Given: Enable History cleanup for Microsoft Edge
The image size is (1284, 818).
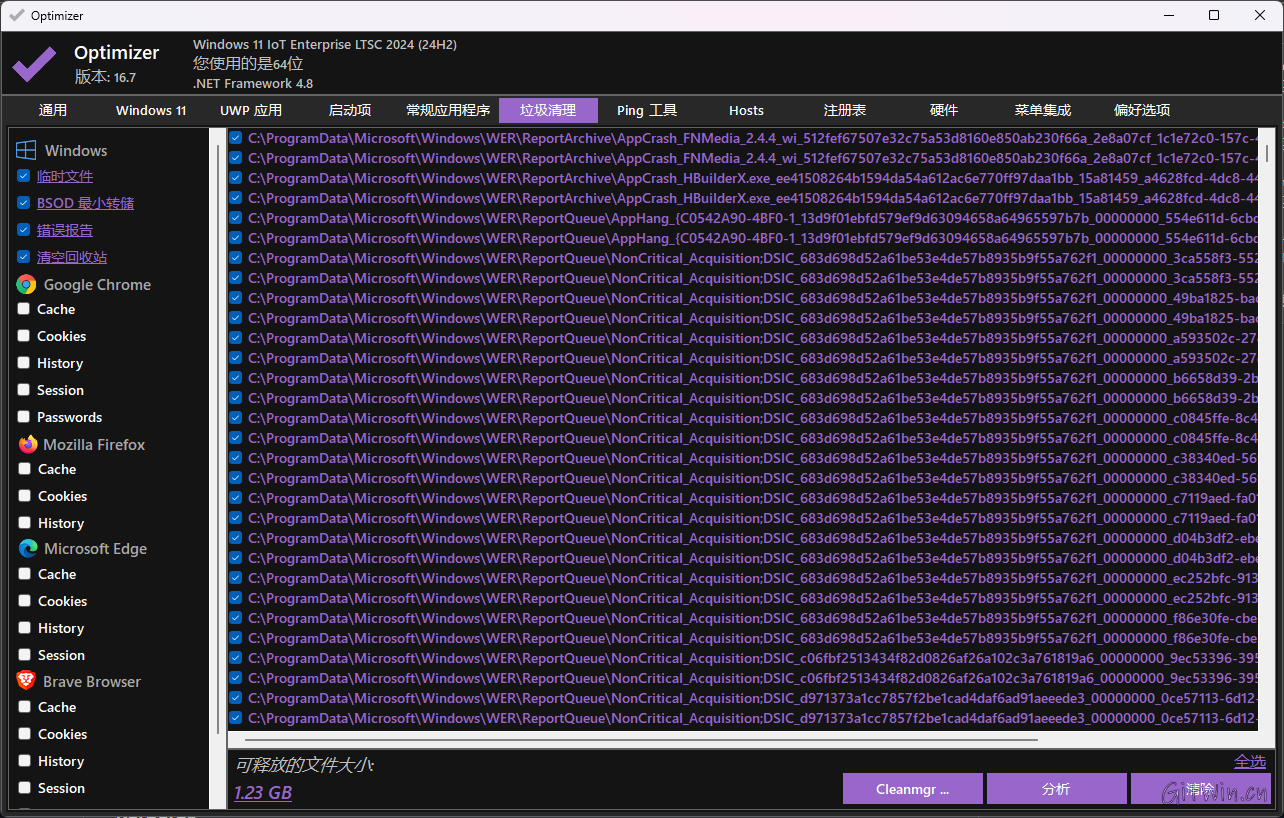Looking at the screenshot, I should click(x=22, y=627).
